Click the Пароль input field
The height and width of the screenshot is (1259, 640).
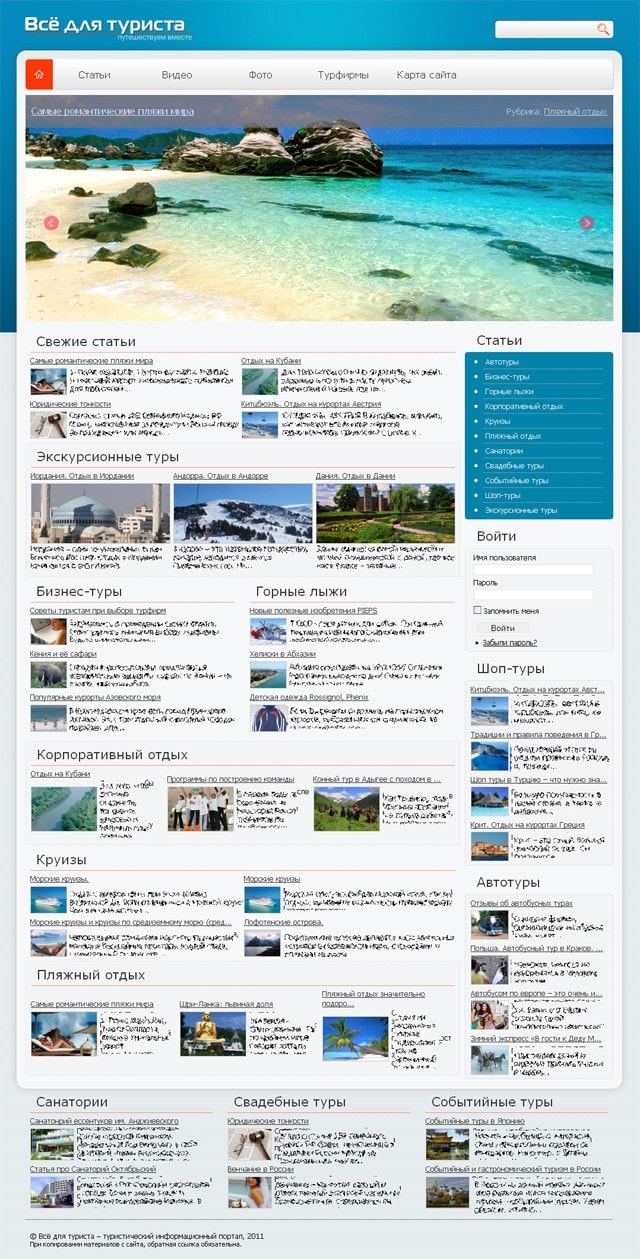[x=533, y=594]
